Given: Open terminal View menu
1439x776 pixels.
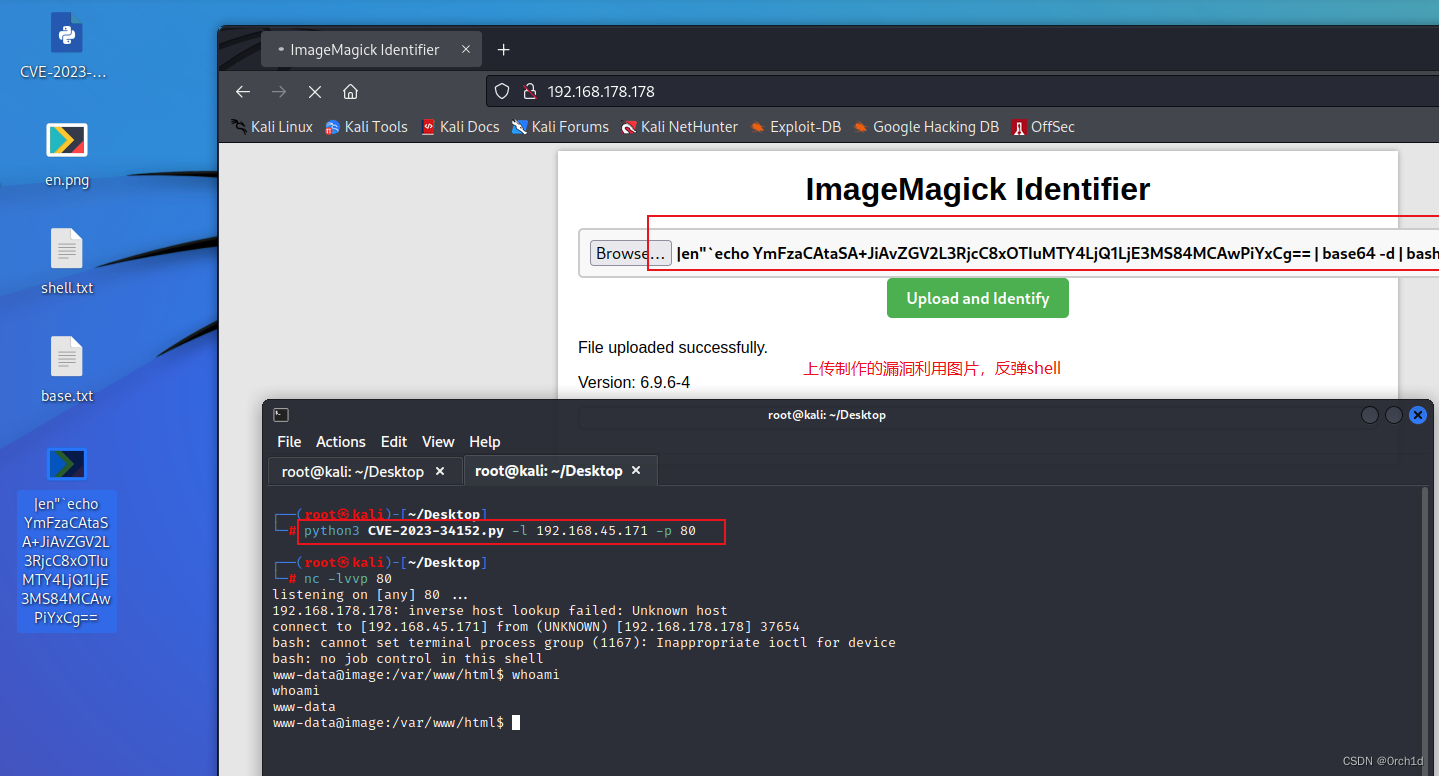Looking at the screenshot, I should tap(438, 442).
